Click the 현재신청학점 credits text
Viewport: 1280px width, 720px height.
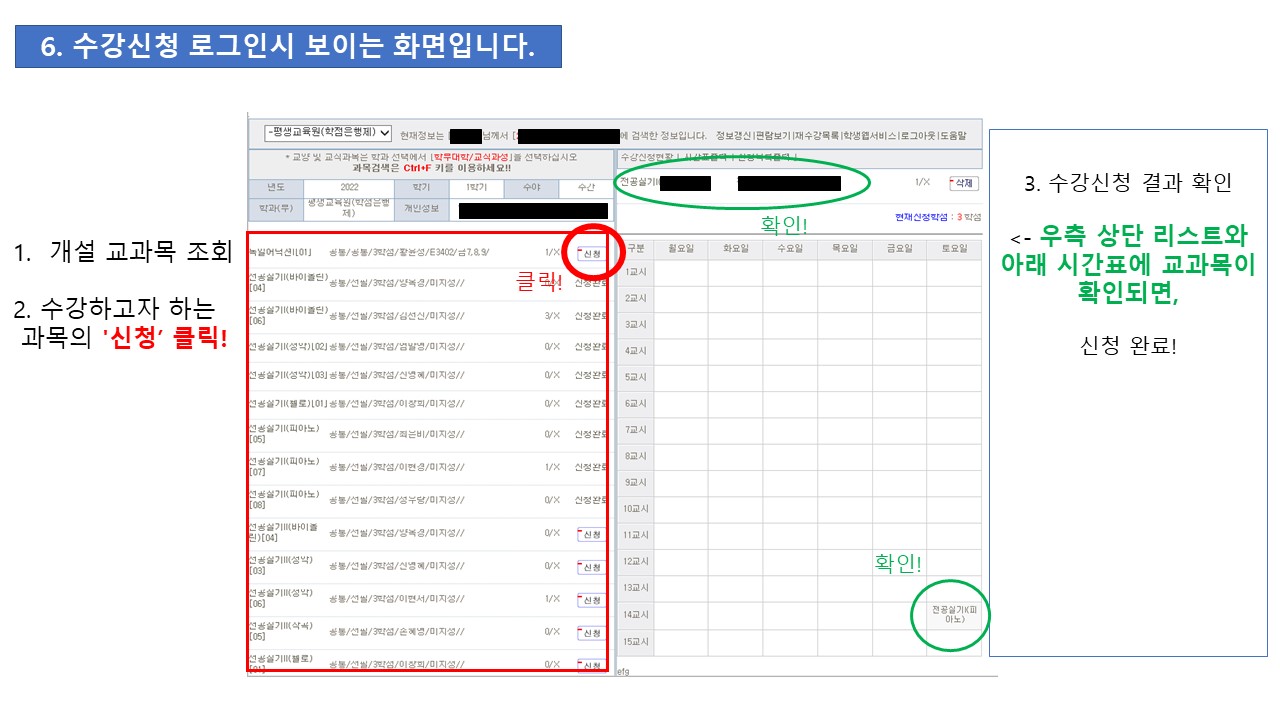[939, 217]
